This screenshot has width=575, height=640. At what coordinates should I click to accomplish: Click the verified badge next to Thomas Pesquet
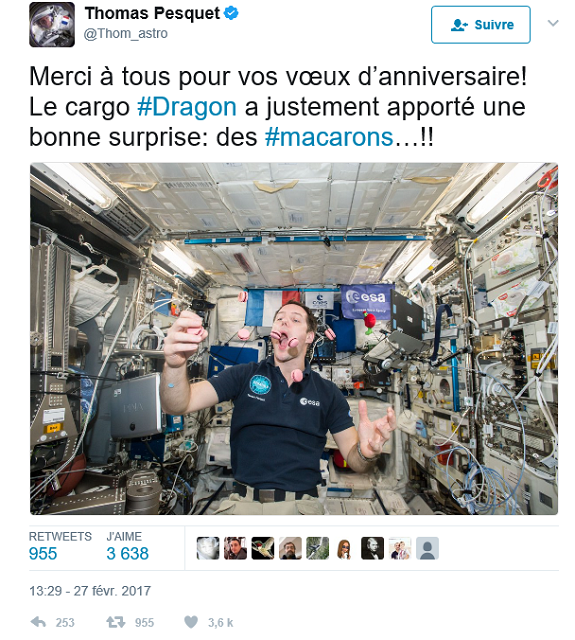tap(231, 13)
